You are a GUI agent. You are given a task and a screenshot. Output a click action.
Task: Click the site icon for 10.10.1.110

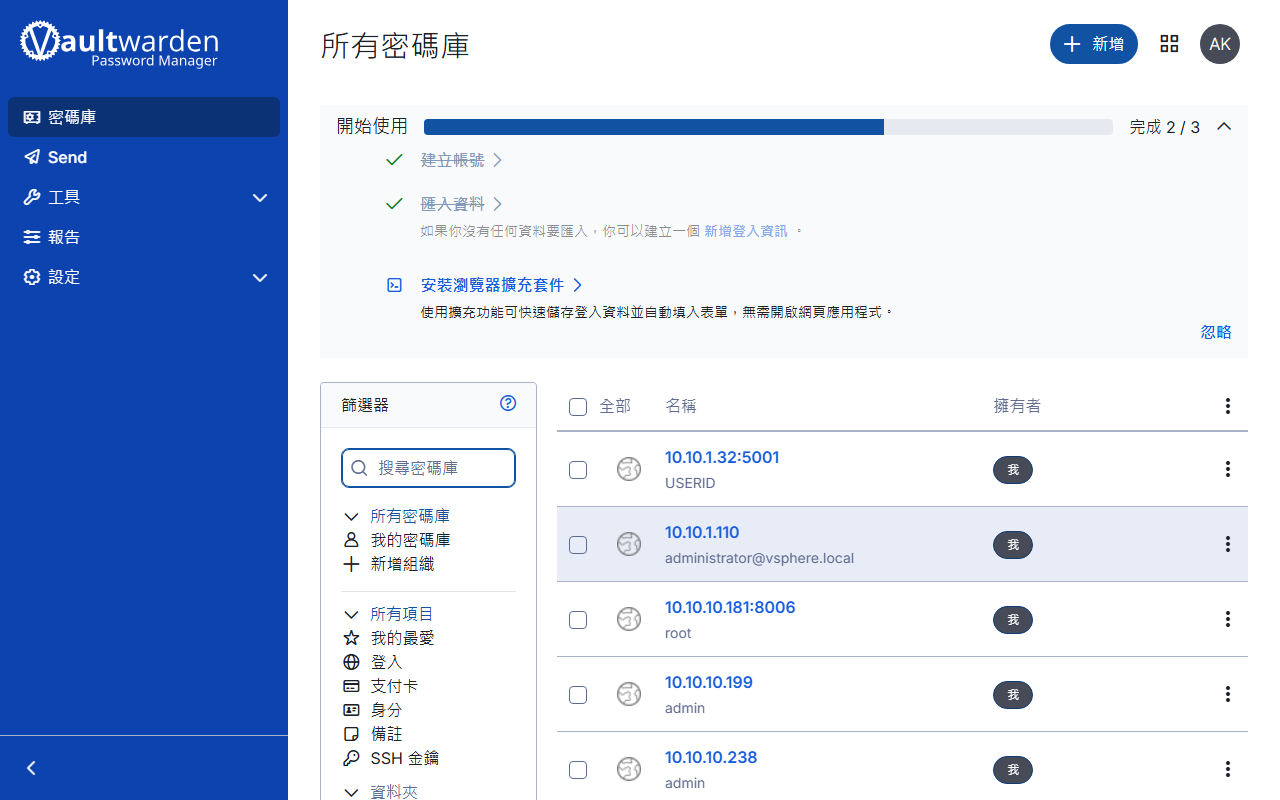click(629, 544)
